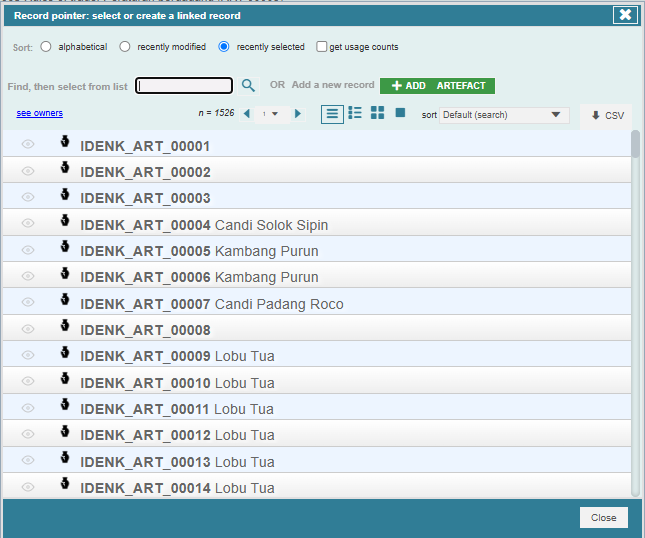Select record IDENK_ART_00009 Lobu Tua
Image resolution: width=645 pixels, height=538 pixels.
[x=317, y=354]
